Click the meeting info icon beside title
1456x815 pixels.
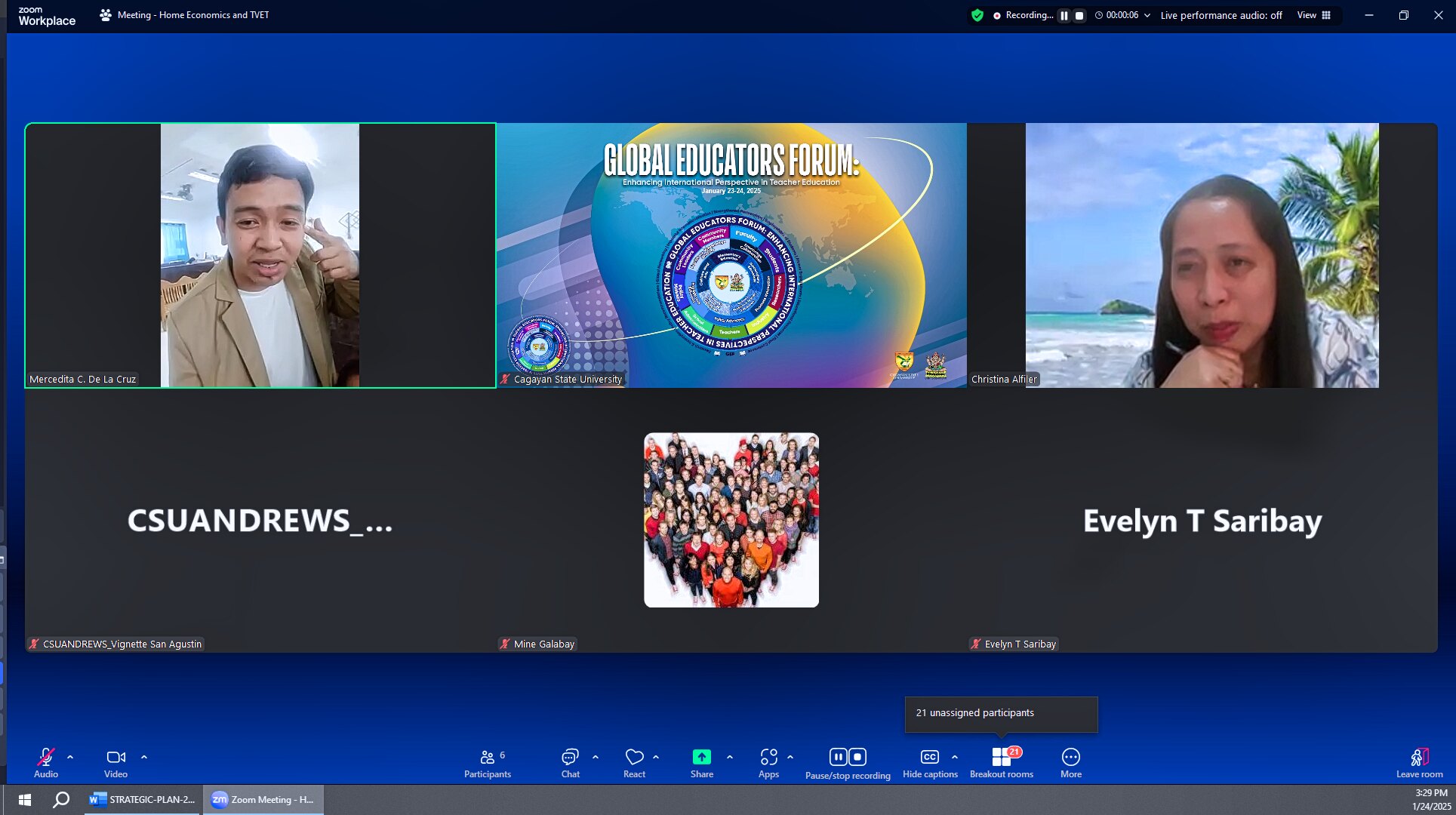point(106,15)
